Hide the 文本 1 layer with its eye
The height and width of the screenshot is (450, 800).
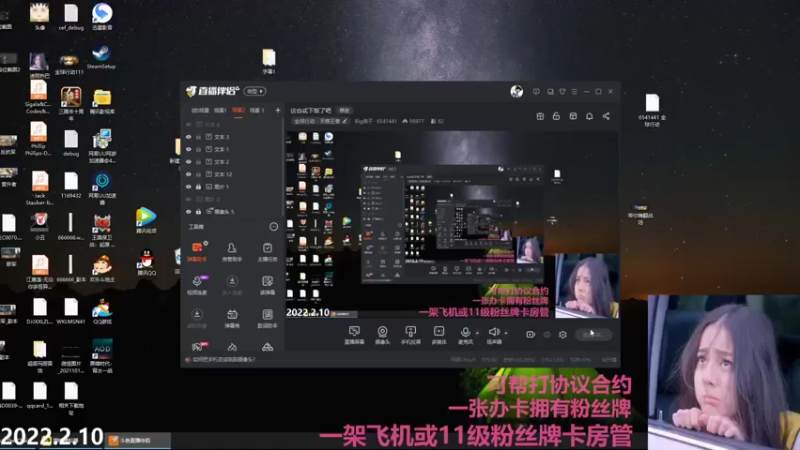(x=189, y=149)
